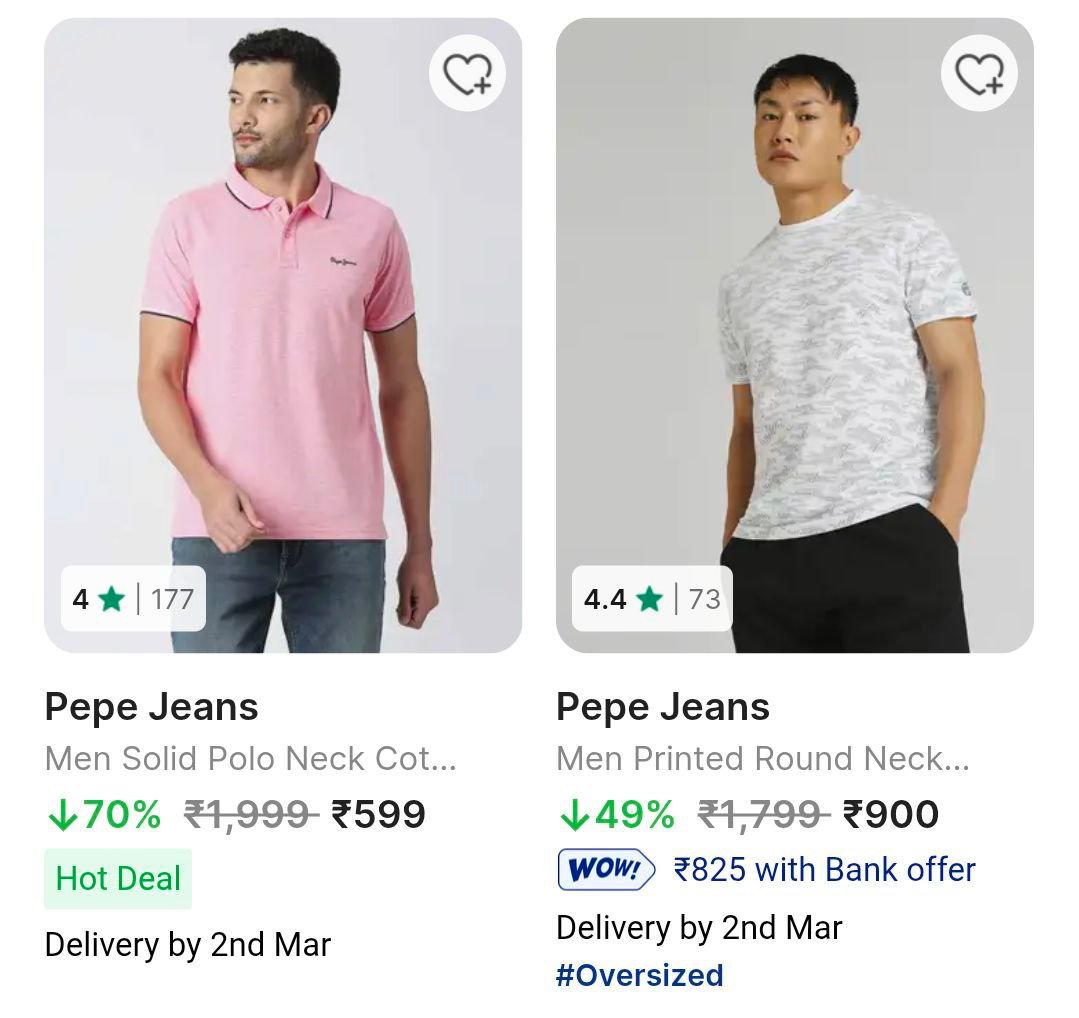Click the 49% discount down arrow
1079x1018 pixels.
[x=573, y=815]
